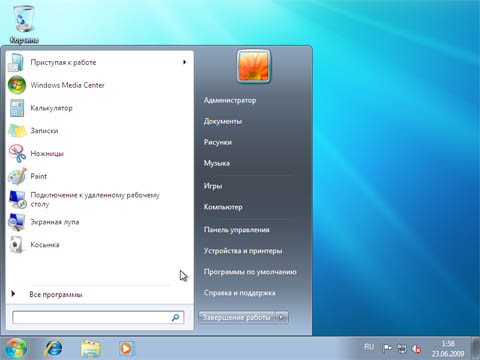Click the Завершение работы button
This screenshot has height=360, width=480.
pos(237,317)
